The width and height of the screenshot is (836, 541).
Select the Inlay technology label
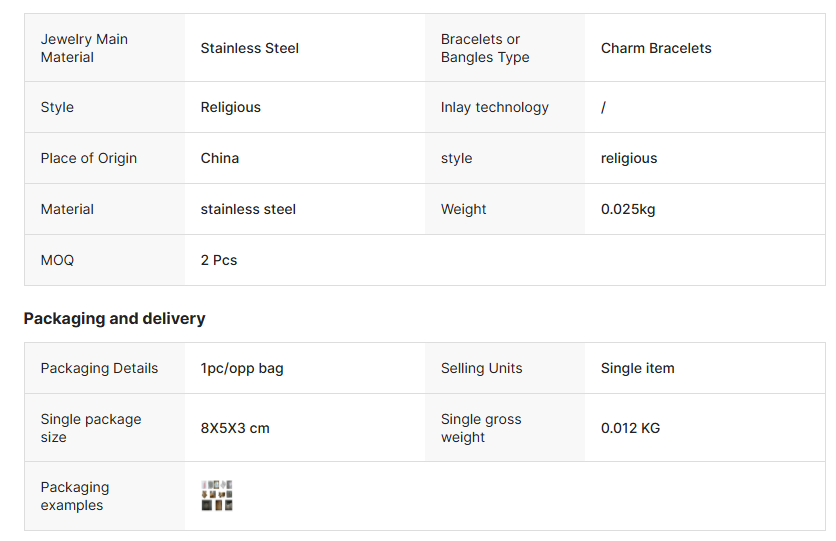494,107
